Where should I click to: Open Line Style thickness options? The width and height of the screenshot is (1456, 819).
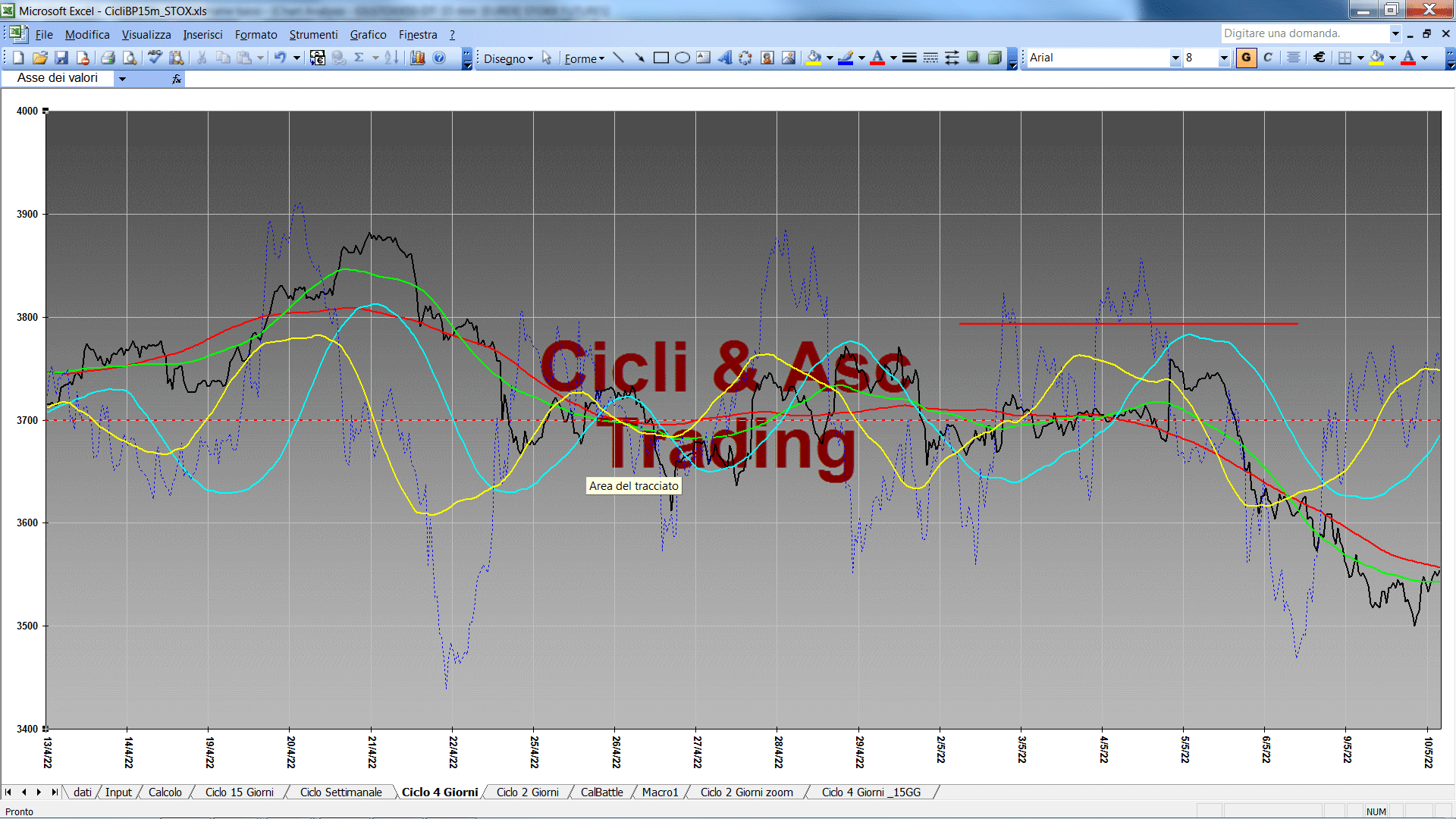coord(909,58)
